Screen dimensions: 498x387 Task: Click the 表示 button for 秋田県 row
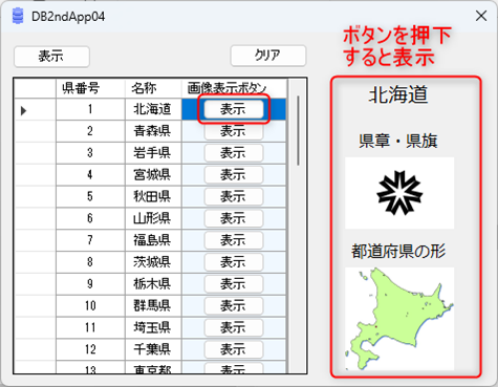233,197
